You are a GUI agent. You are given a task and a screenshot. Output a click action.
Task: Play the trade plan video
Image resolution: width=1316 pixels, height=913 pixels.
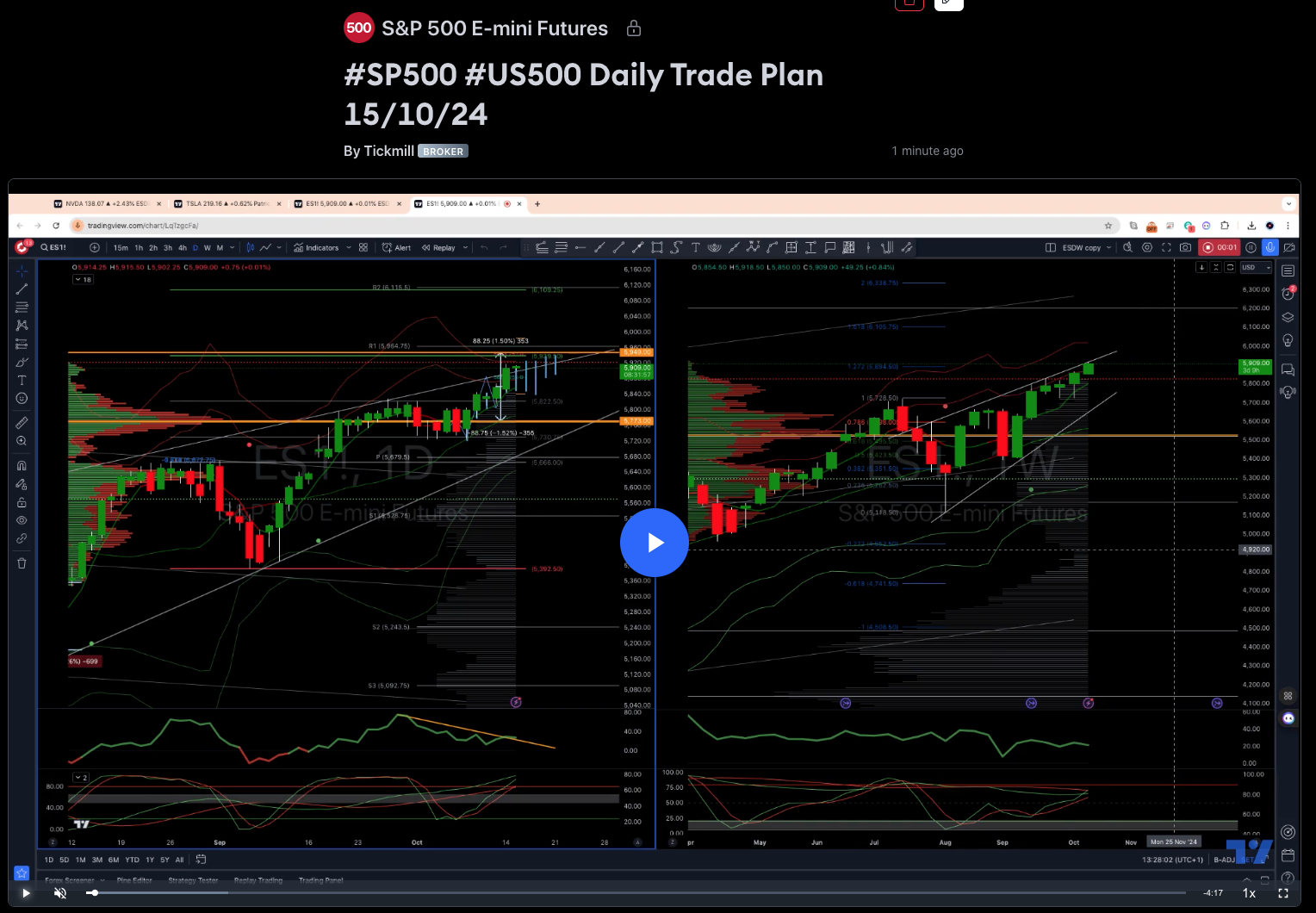coord(654,543)
